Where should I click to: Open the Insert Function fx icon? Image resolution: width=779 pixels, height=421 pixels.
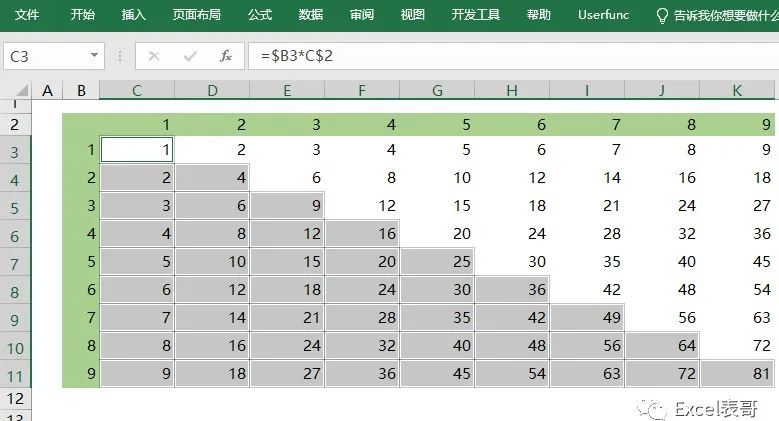226,56
